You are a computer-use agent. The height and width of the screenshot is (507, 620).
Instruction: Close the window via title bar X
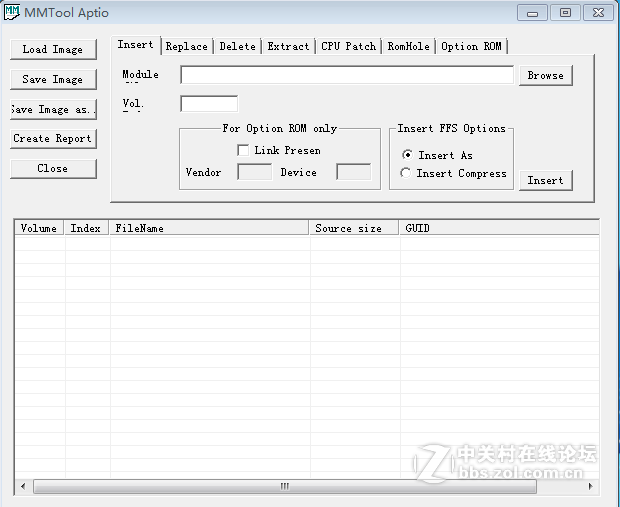click(x=599, y=13)
